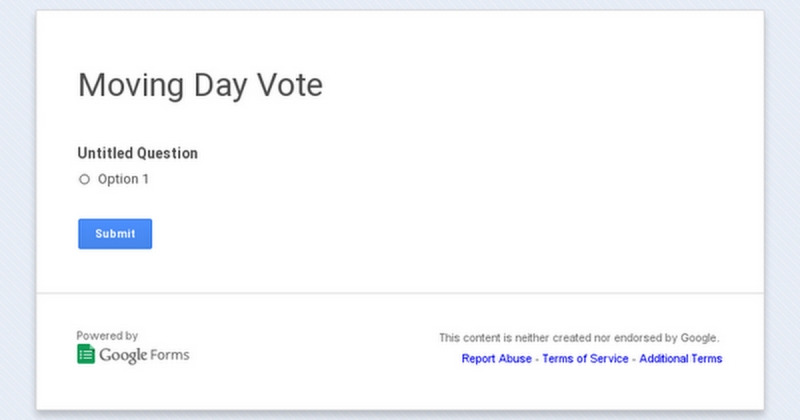Select the Option 1 radio button
The height and width of the screenshot is (420, 800).
coord(84,180)
